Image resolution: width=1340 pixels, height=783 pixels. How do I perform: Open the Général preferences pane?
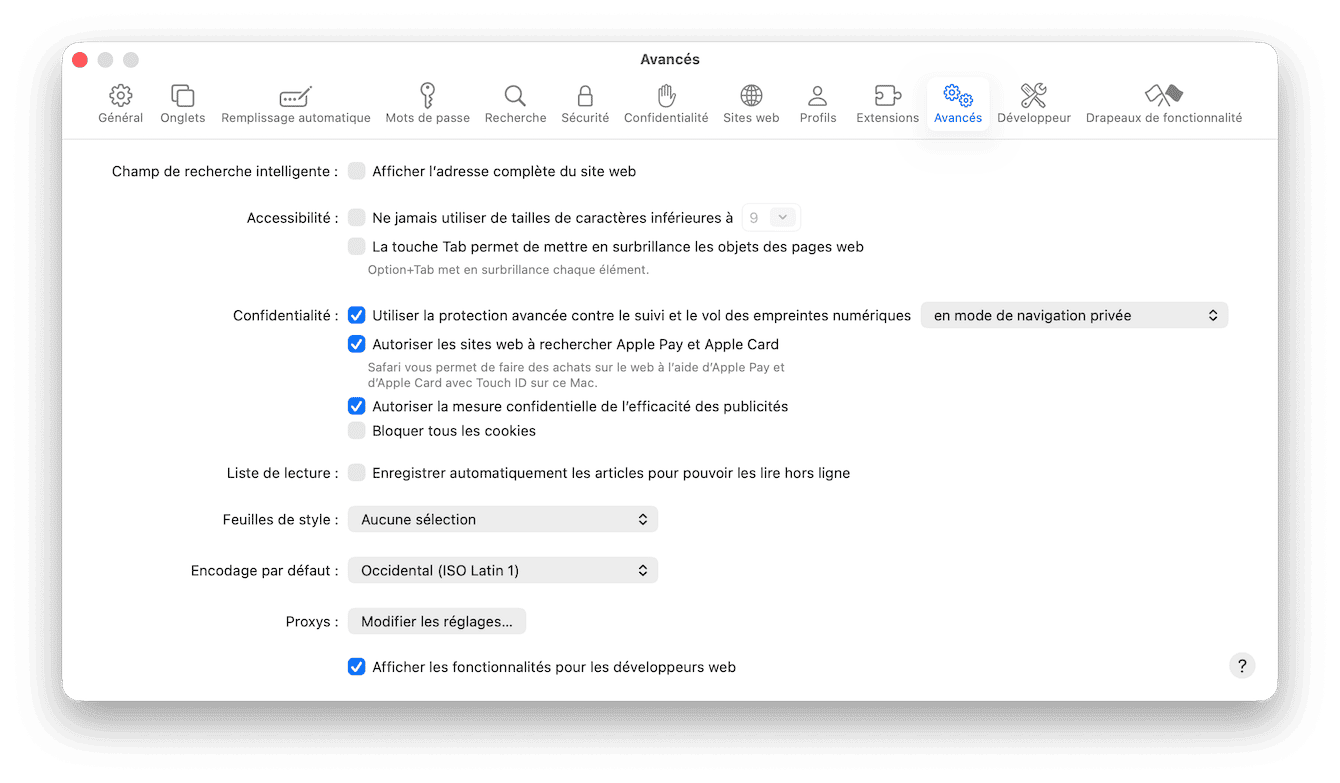(120, 103)
